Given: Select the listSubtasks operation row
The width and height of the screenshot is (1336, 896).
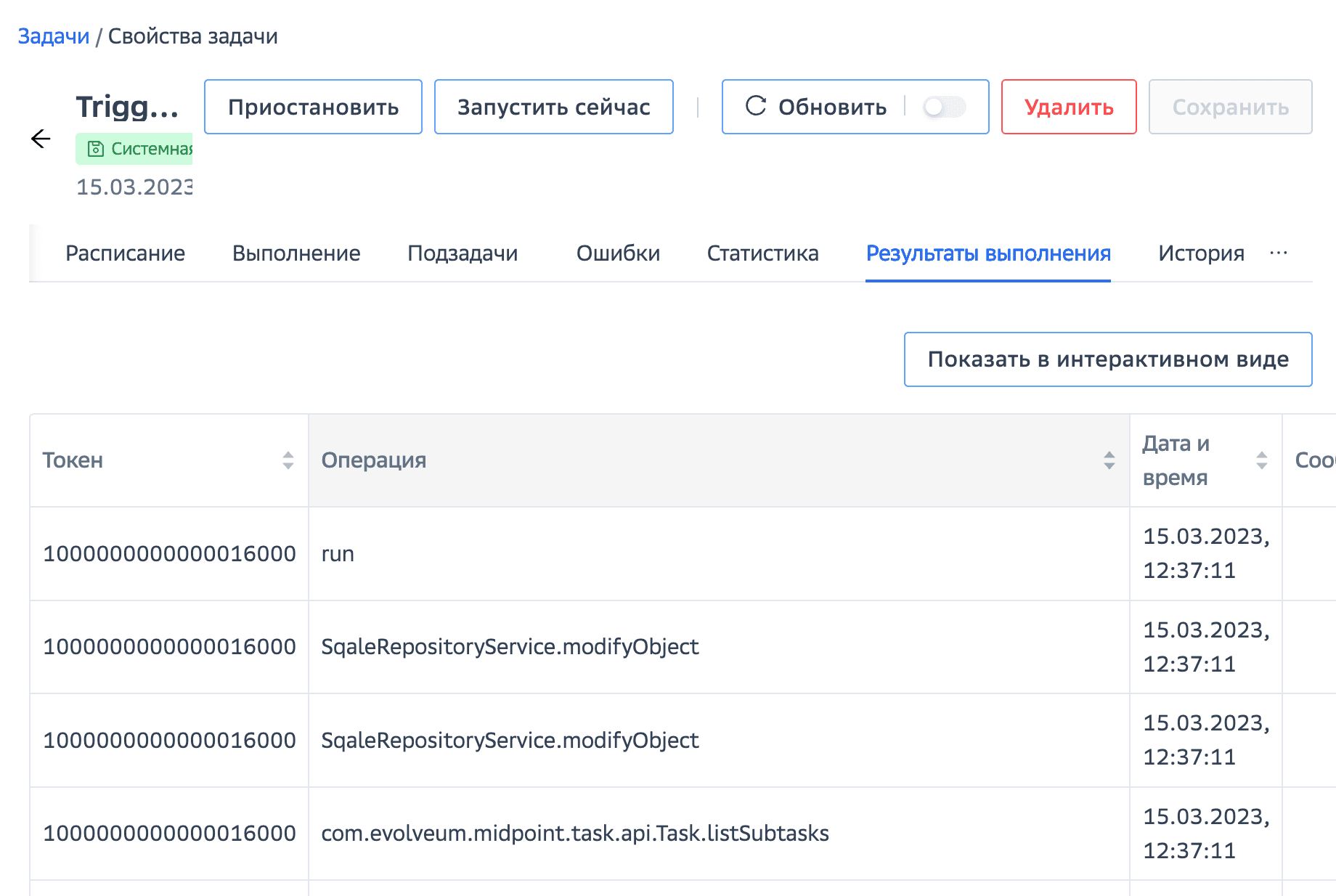Looking at the screenshot, I should (x=574, y=834).
